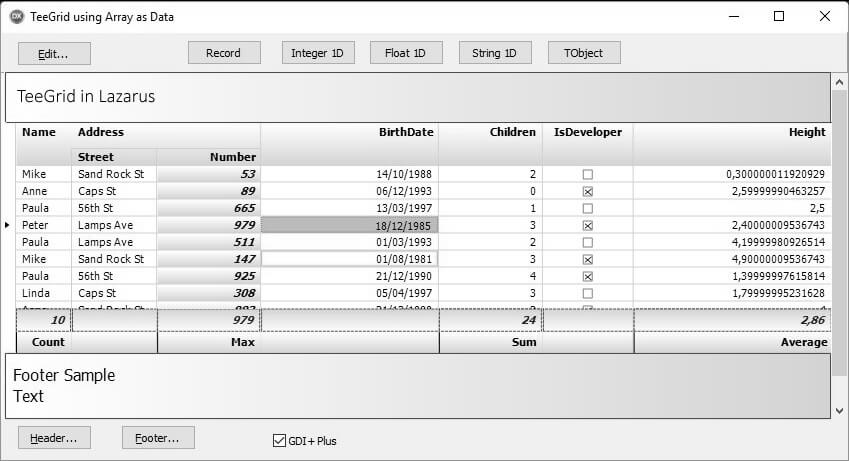The width and height of the screenshot is (849, 461).
Task: Check IsDeveloper for Paula 511 row
Action: (587, 242)
